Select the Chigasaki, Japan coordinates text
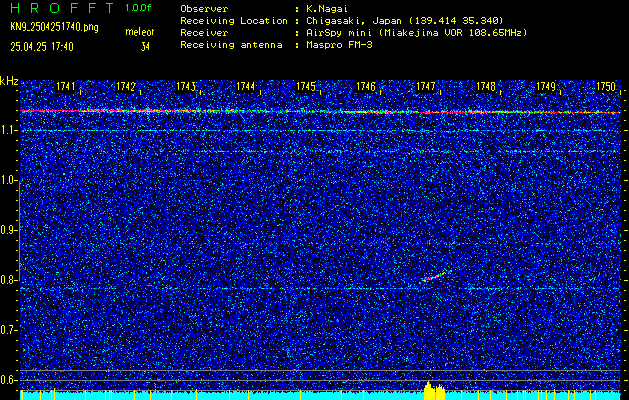Screen dimensions: 629x400 (x=405, y=20)
